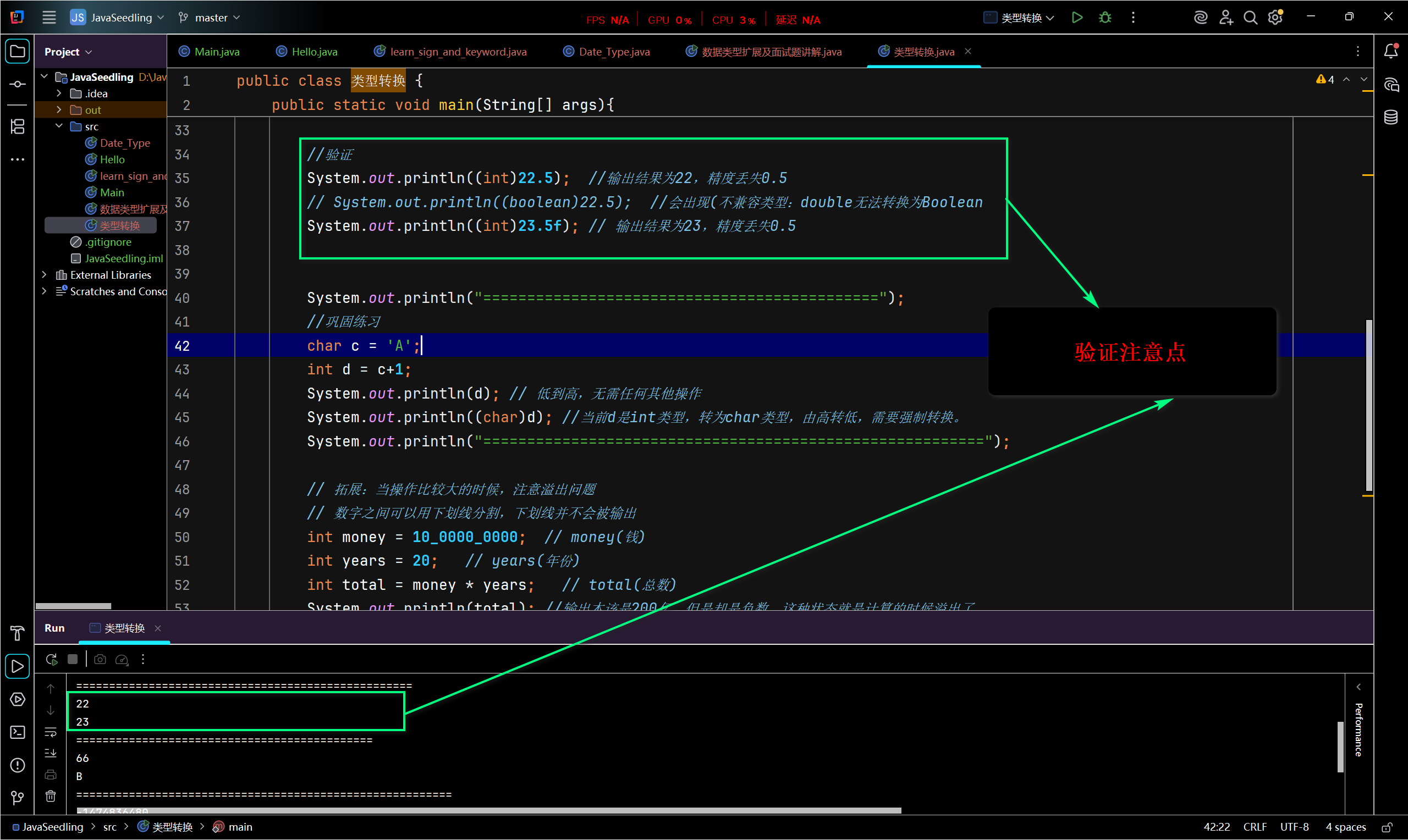Go to previous highlighted problem arrow
The width and height of the screenshot is (1408, 840).
click(x=1346, y=80)
